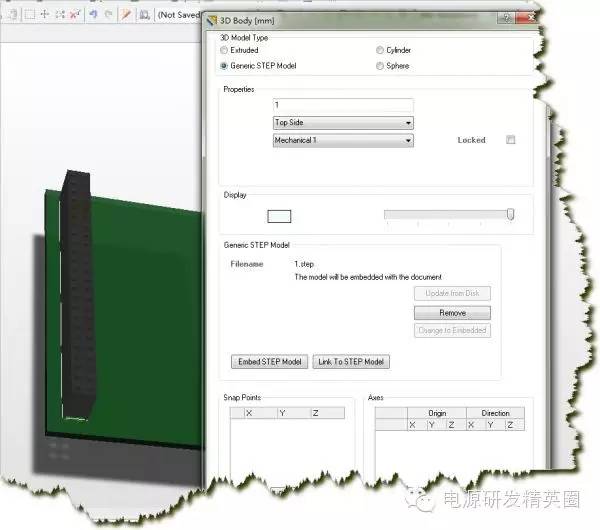Select the Cylinder model type
This screenshot has width=600, height=530.
[379, 50]
